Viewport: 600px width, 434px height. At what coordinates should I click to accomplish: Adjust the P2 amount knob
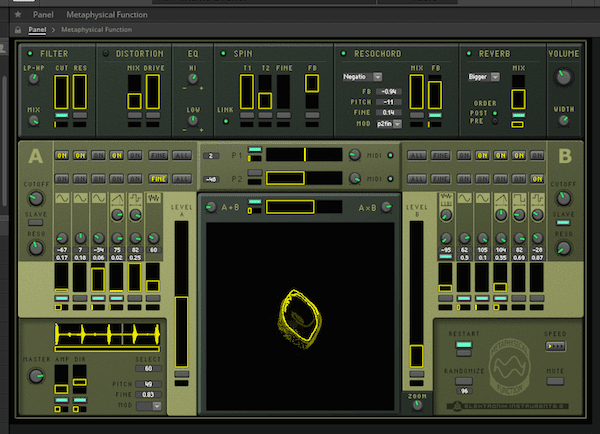click(355, 178)
